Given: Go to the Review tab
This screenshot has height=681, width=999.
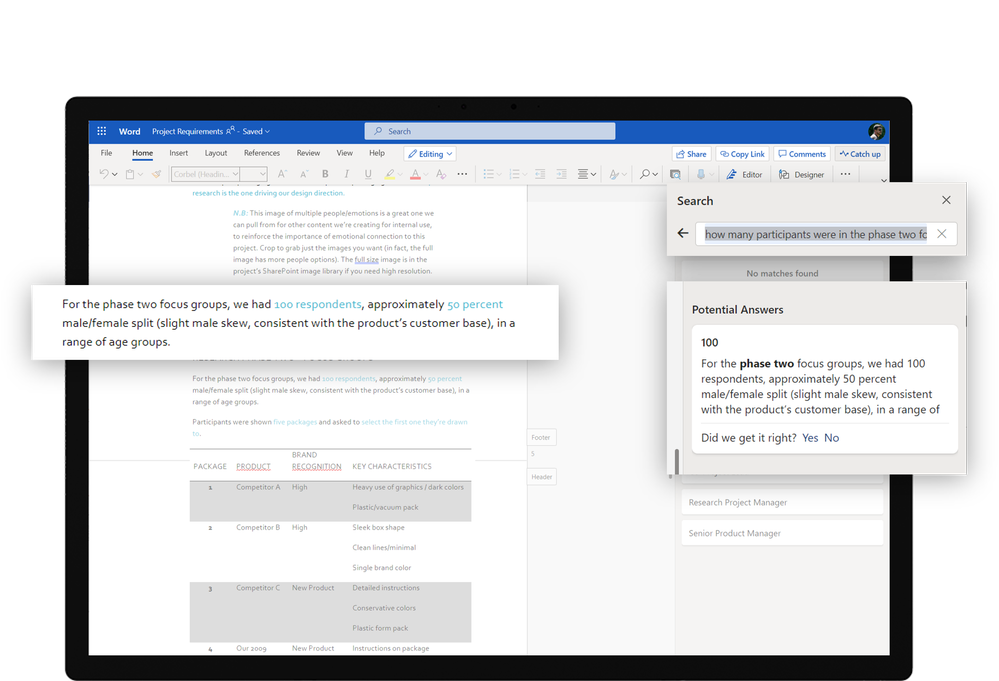Looking at the screenshot, I should (x=308, y=153).
